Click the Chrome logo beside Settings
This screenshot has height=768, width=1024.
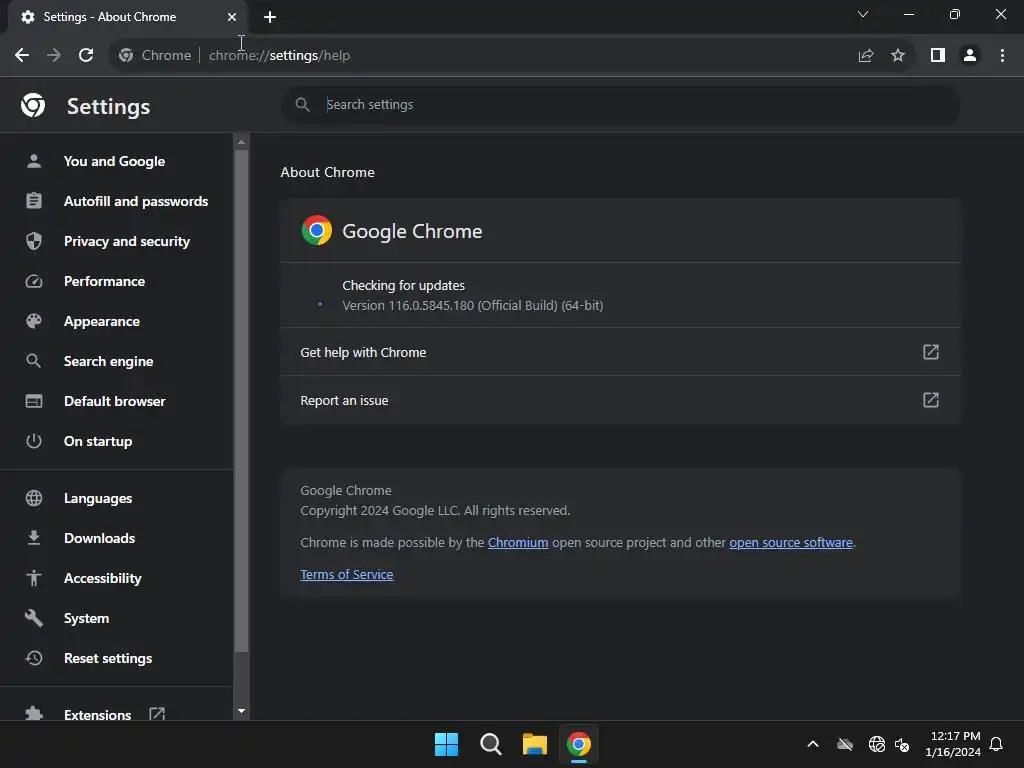[x=33, y=105]
